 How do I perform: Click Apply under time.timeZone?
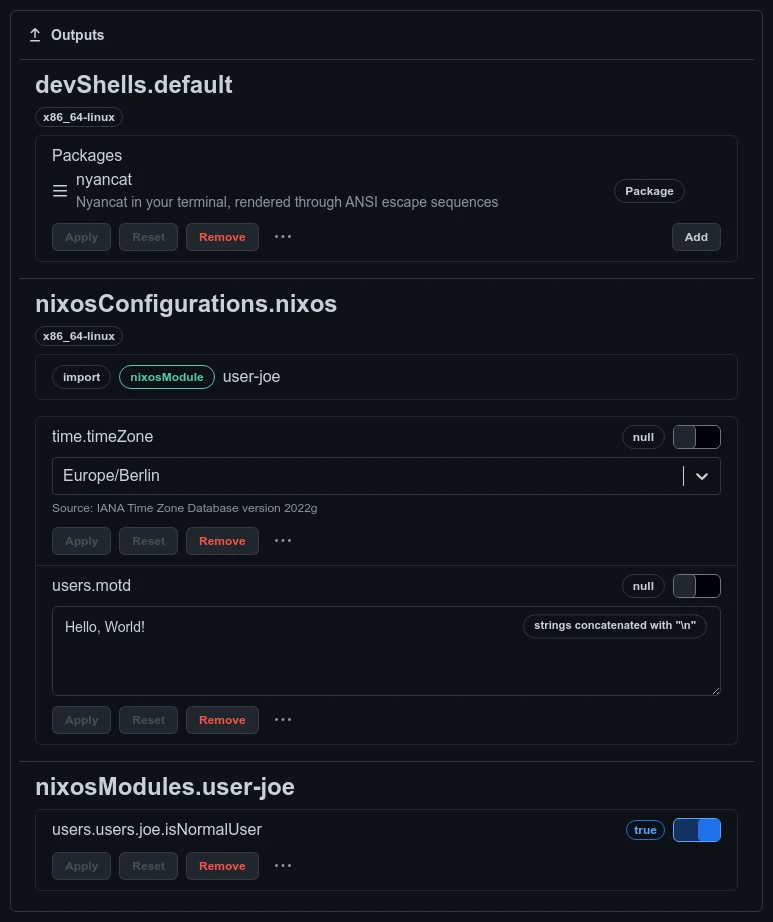click(81, 540)
